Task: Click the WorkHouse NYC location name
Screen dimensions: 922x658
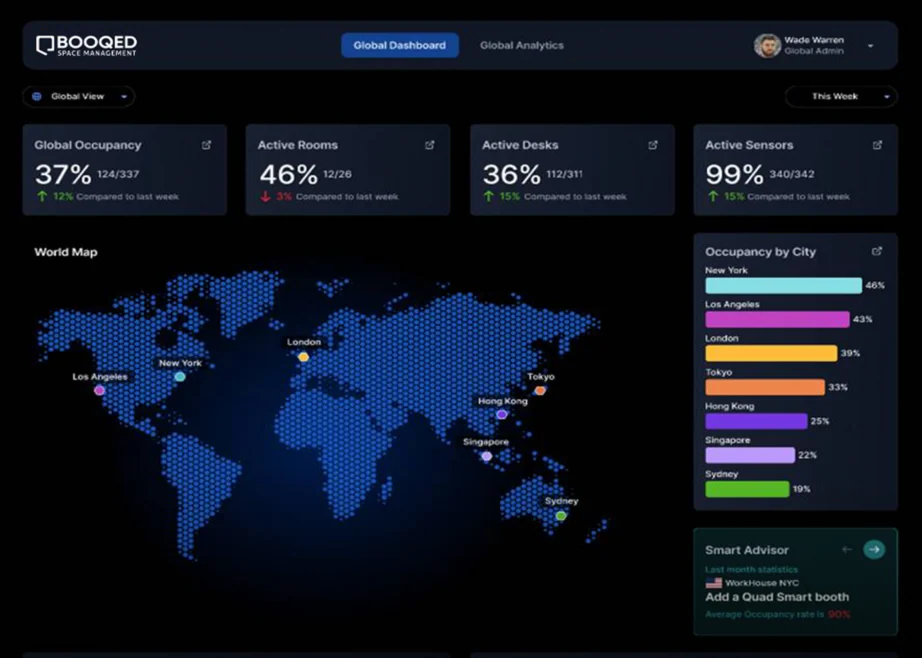Action: 762,583
